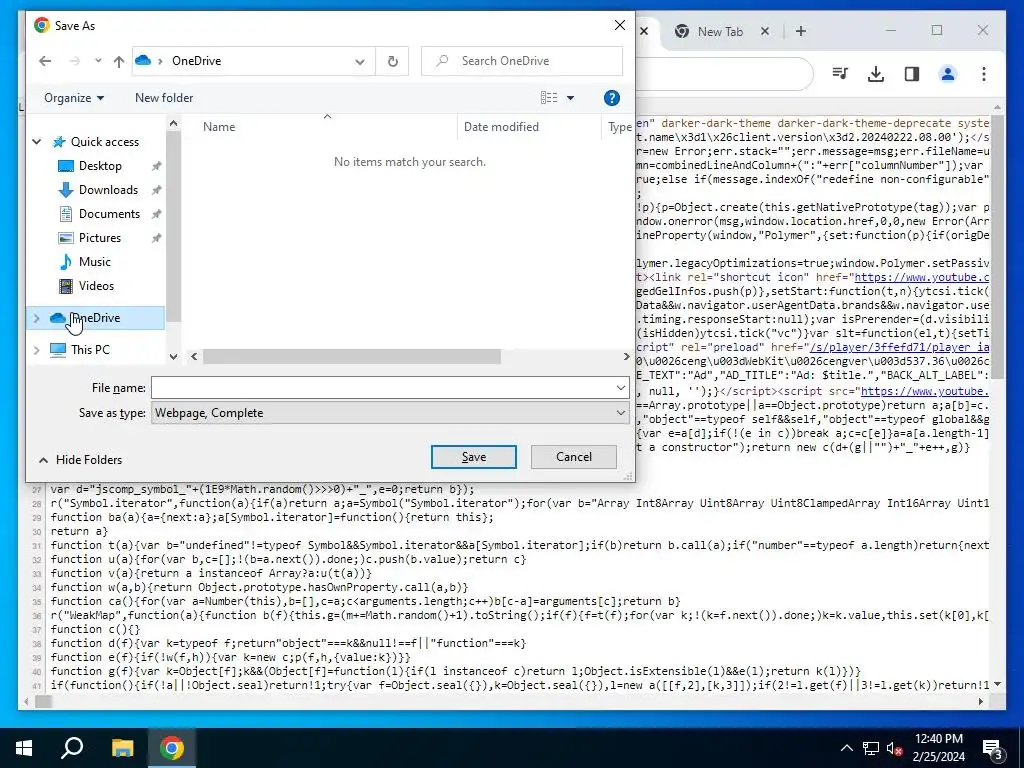Go back in Save As dialog
The height and width of the screenshot is (768, 1024).
click(45, 61)
